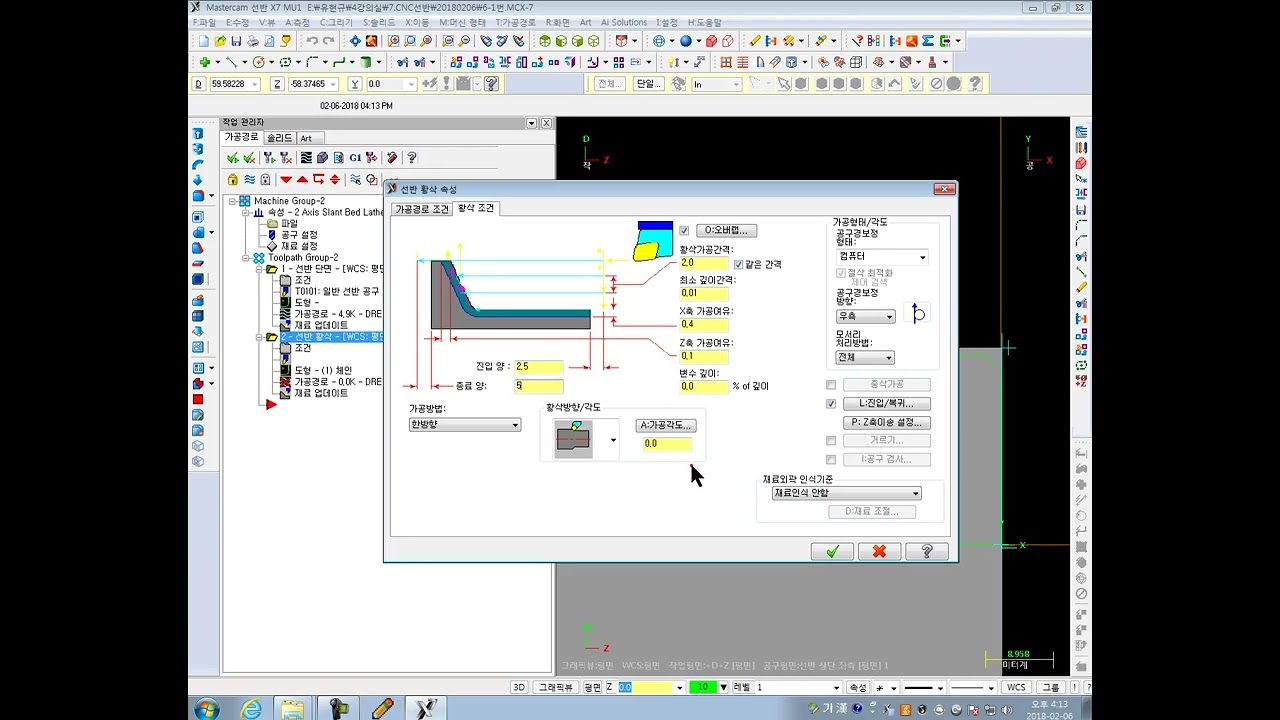This screenshot has height=720, width=1280.
Task: Click the G1 post-process icon in the operations manager
Action: [355, 158]
